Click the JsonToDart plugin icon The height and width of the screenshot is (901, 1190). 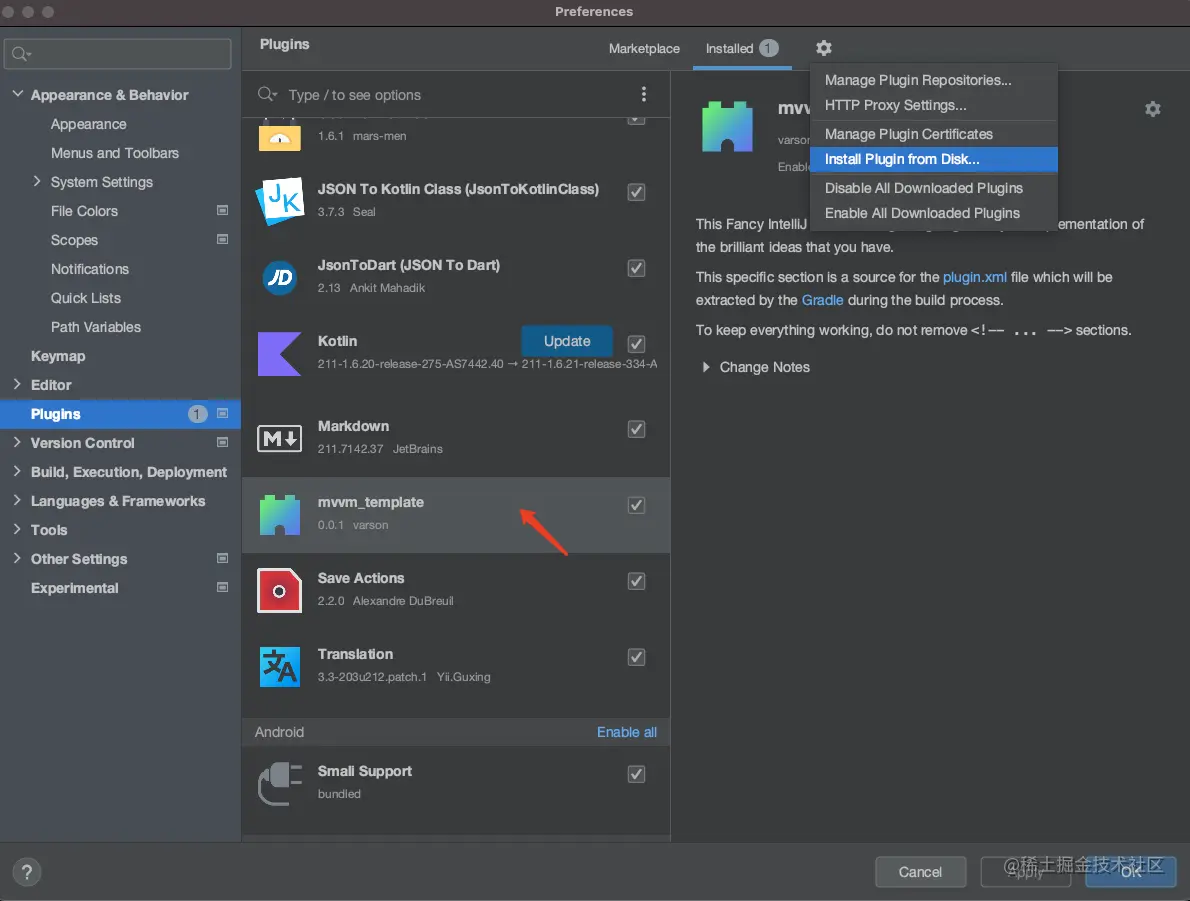[x=279, y=277]
